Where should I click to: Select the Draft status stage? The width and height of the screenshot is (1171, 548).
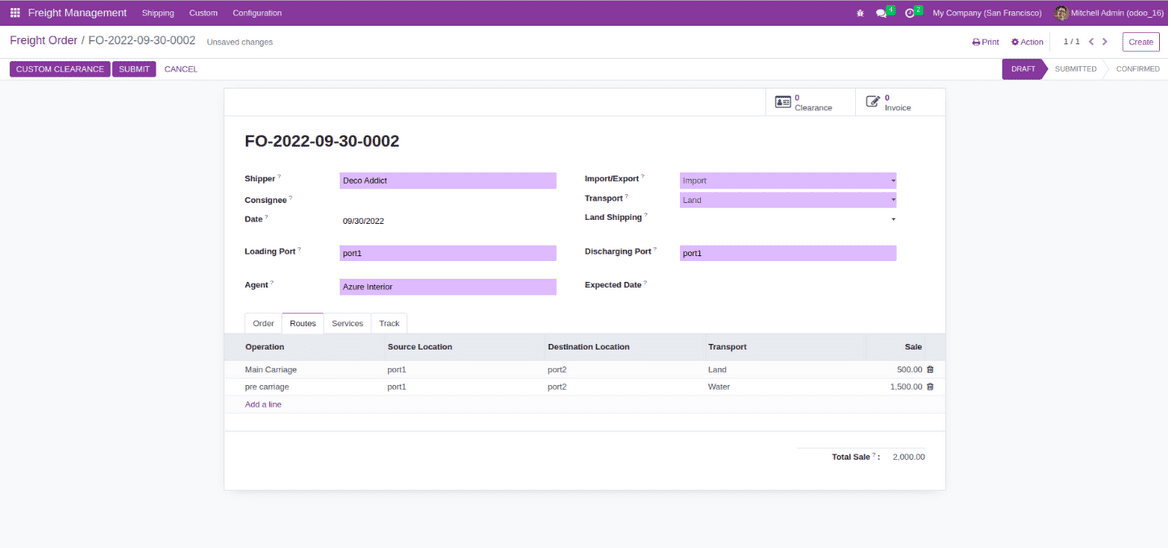coord(1023,69)
